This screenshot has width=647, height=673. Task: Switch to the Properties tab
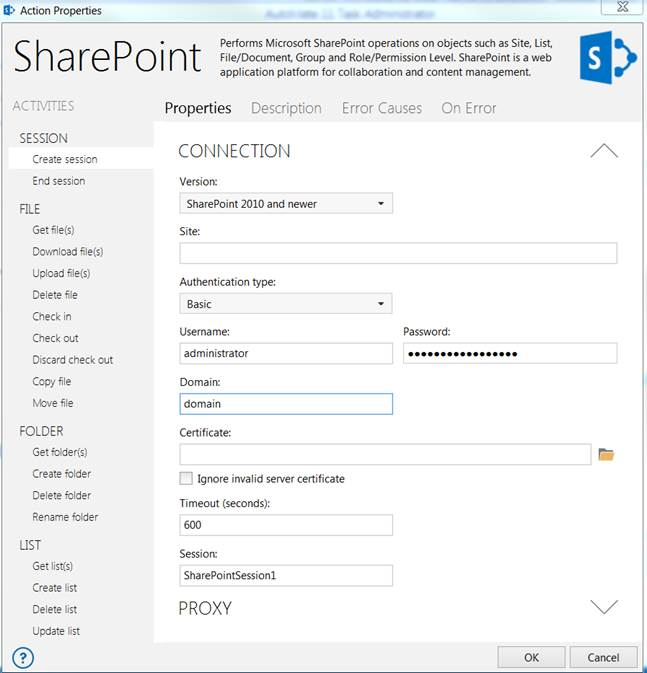tap(198, 108)
